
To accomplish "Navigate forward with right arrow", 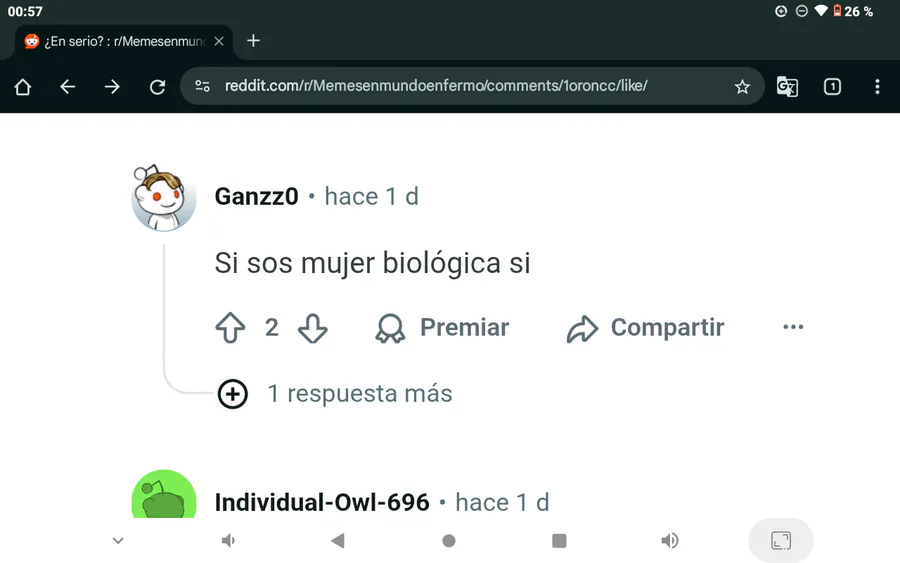I will point(112,87).
